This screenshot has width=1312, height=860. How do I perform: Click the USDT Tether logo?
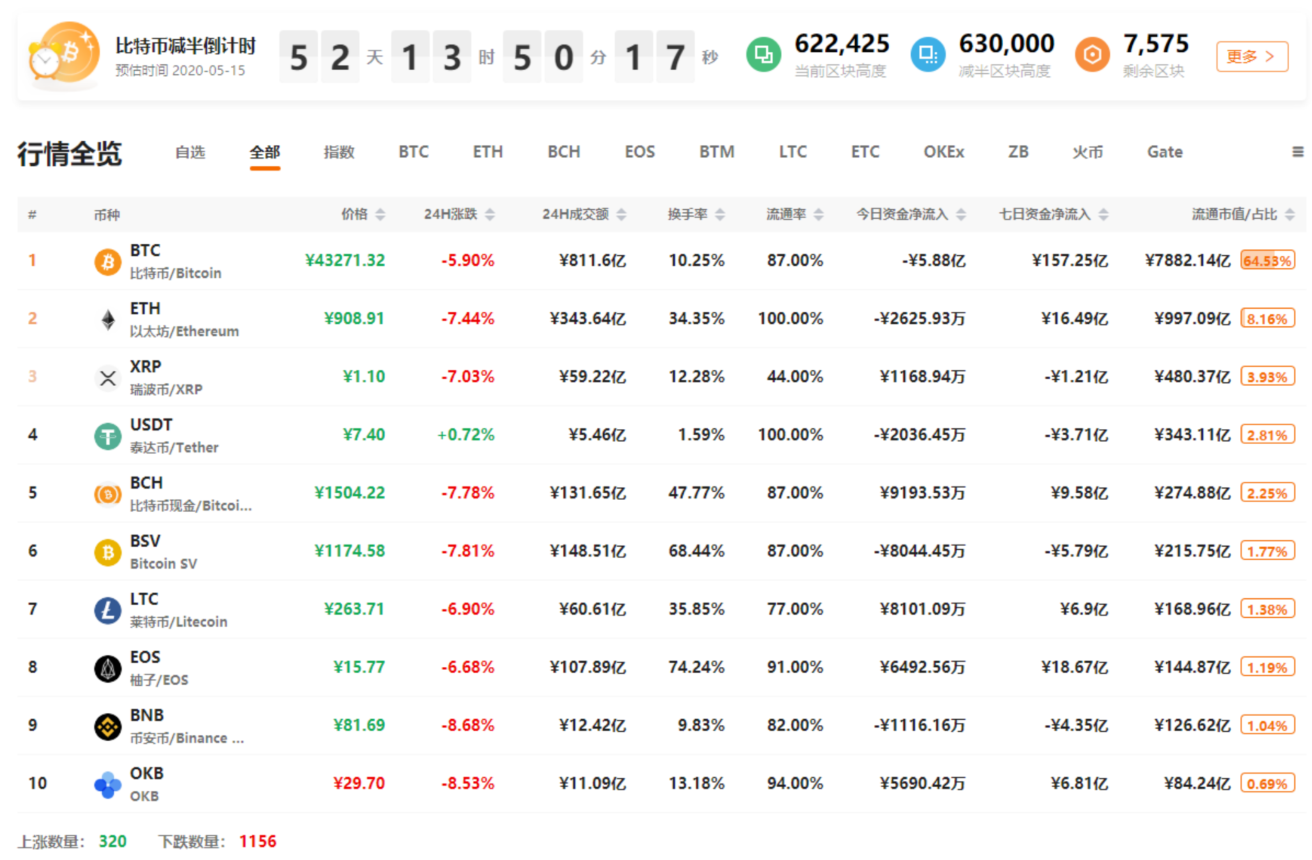click(x=107, y=435)
